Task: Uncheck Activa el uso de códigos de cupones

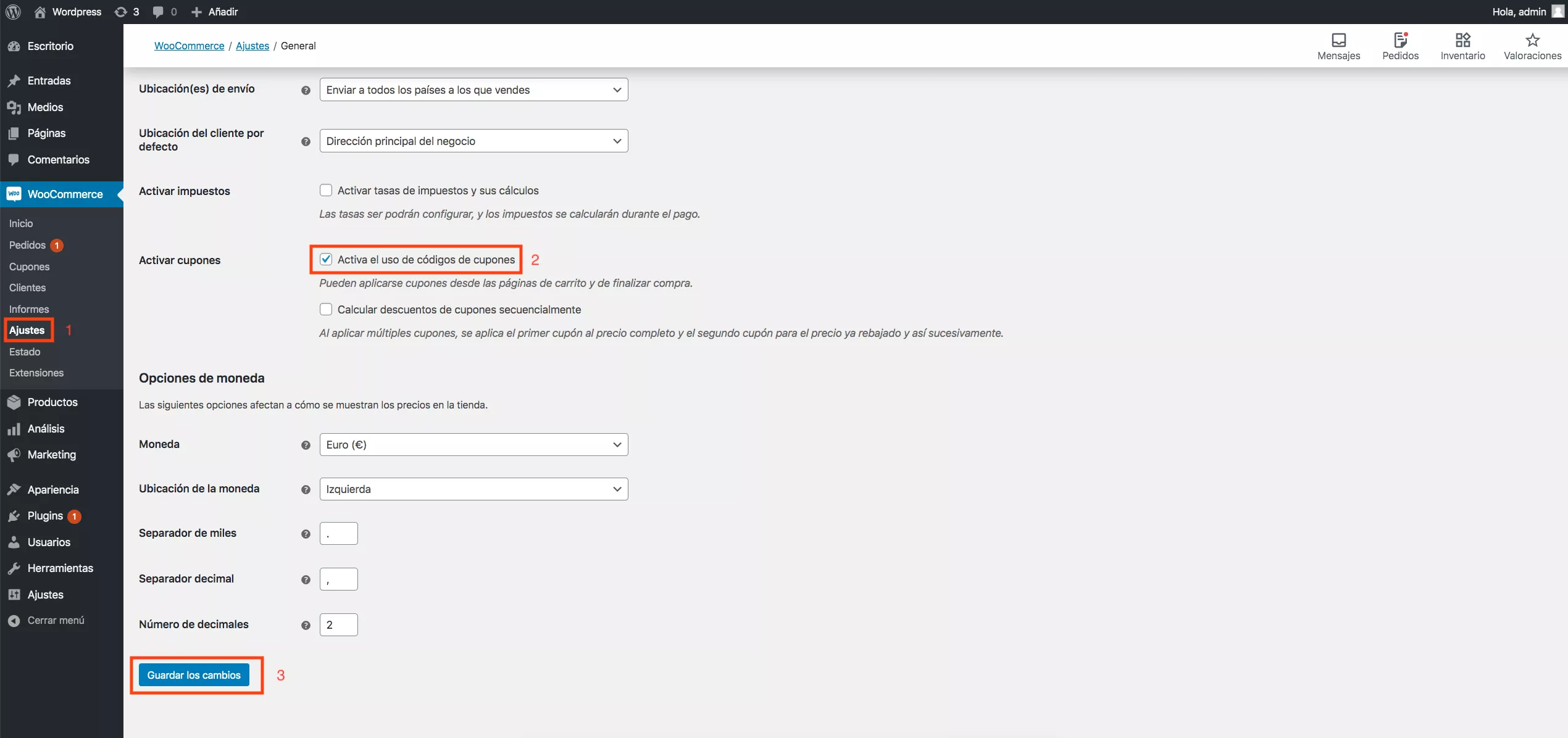Action: [326, 259]
